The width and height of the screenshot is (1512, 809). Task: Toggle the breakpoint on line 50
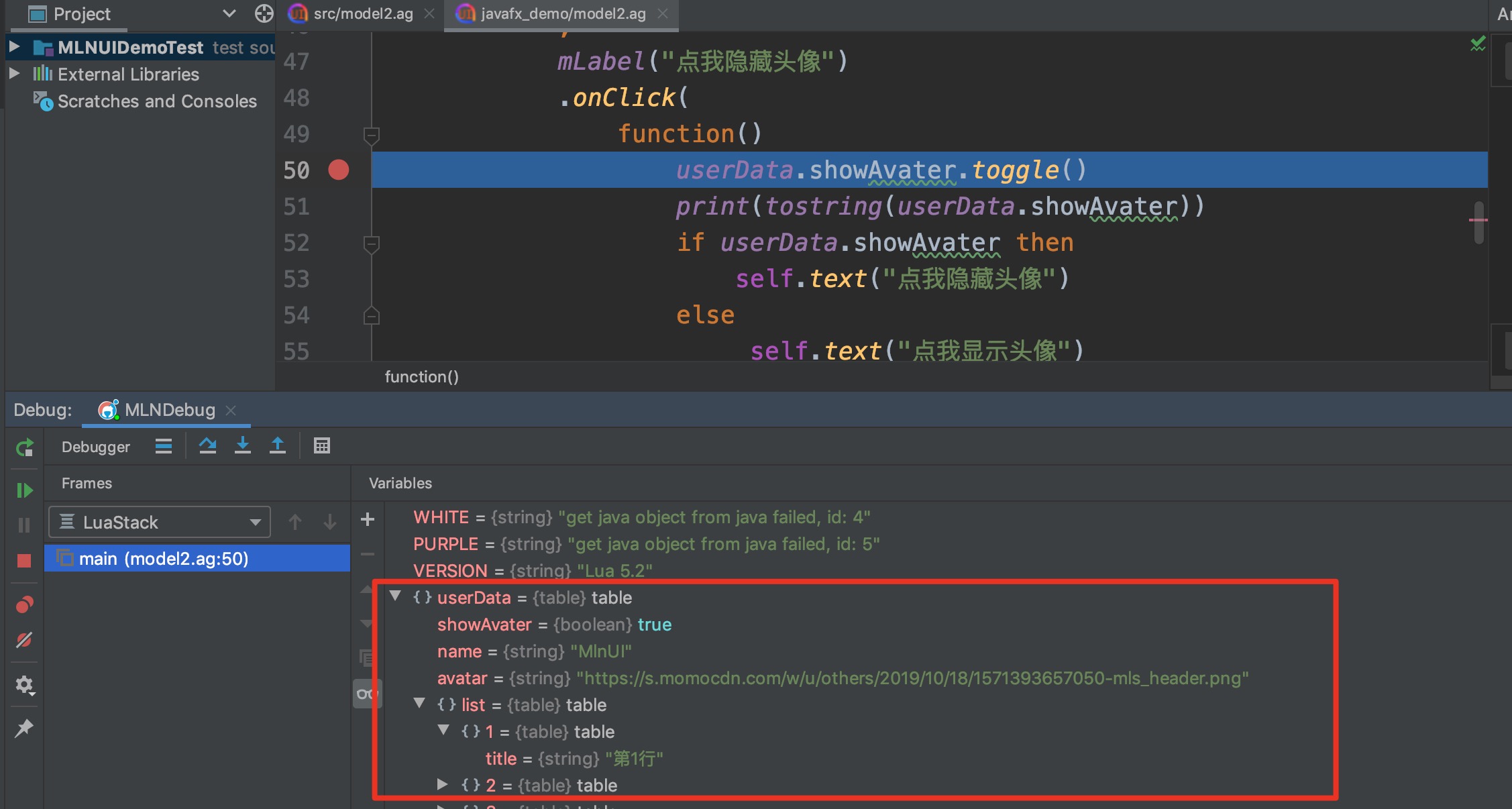pos(339,170)
